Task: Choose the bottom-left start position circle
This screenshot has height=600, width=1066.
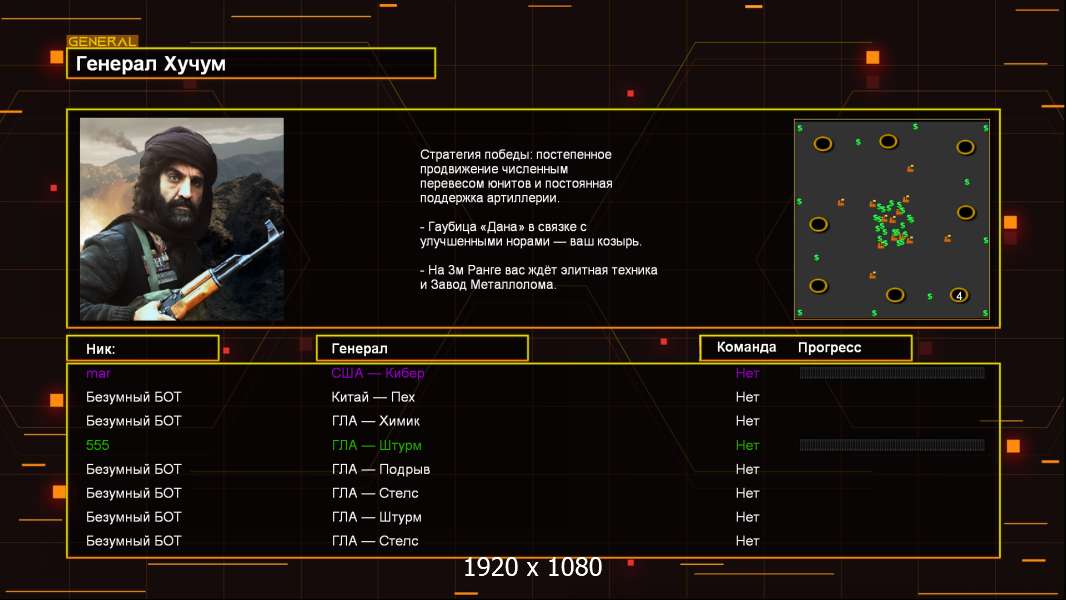Action: 819,285
